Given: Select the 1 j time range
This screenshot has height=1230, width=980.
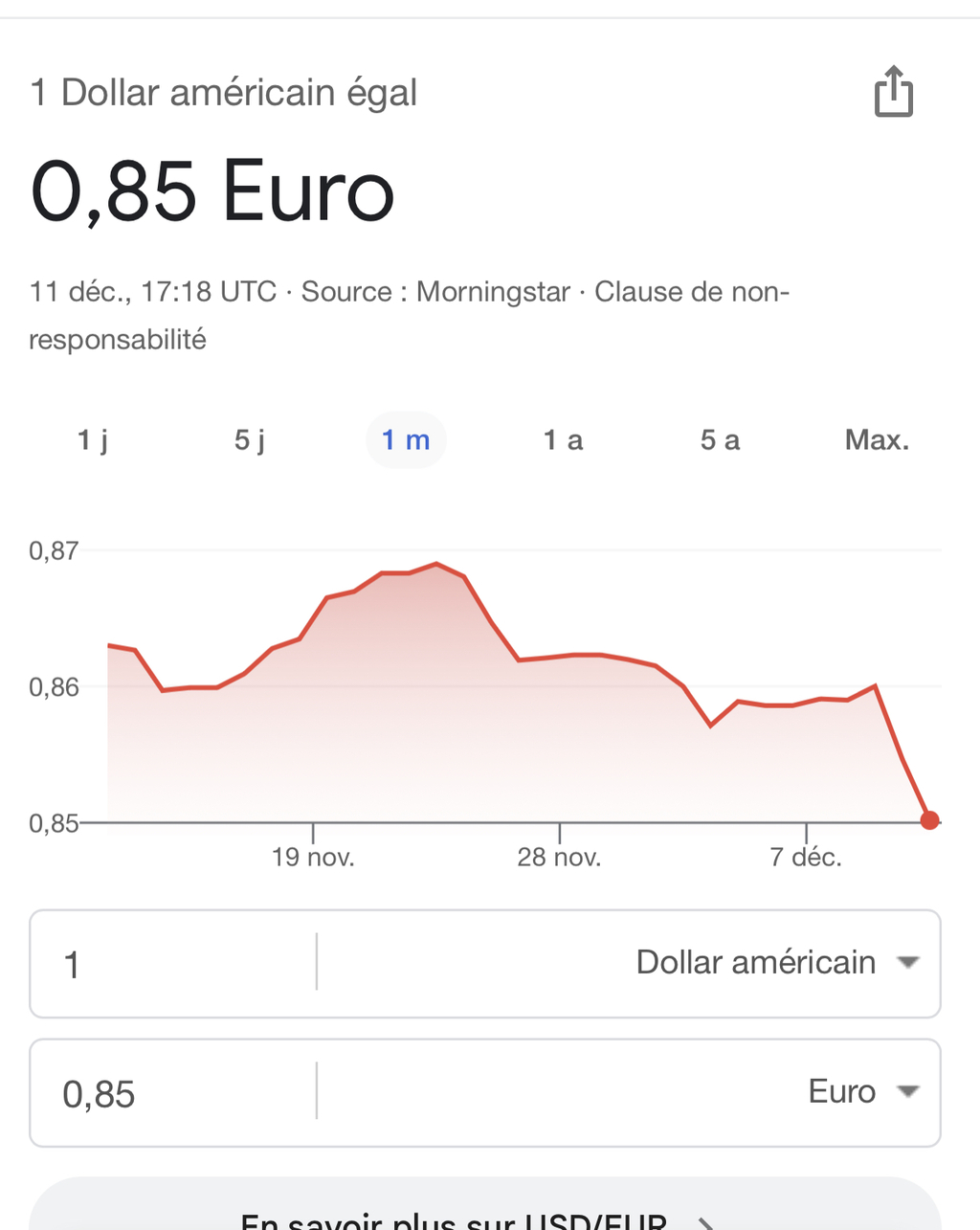Looking at the screenshot, I should coord(93,440).
